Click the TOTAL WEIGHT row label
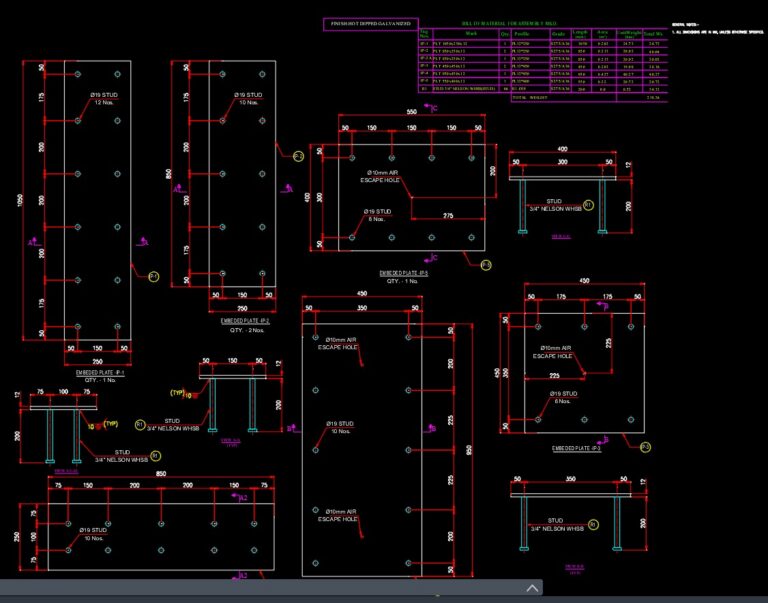Viewport: 768px width, 603px height. (x=529, y=97)
